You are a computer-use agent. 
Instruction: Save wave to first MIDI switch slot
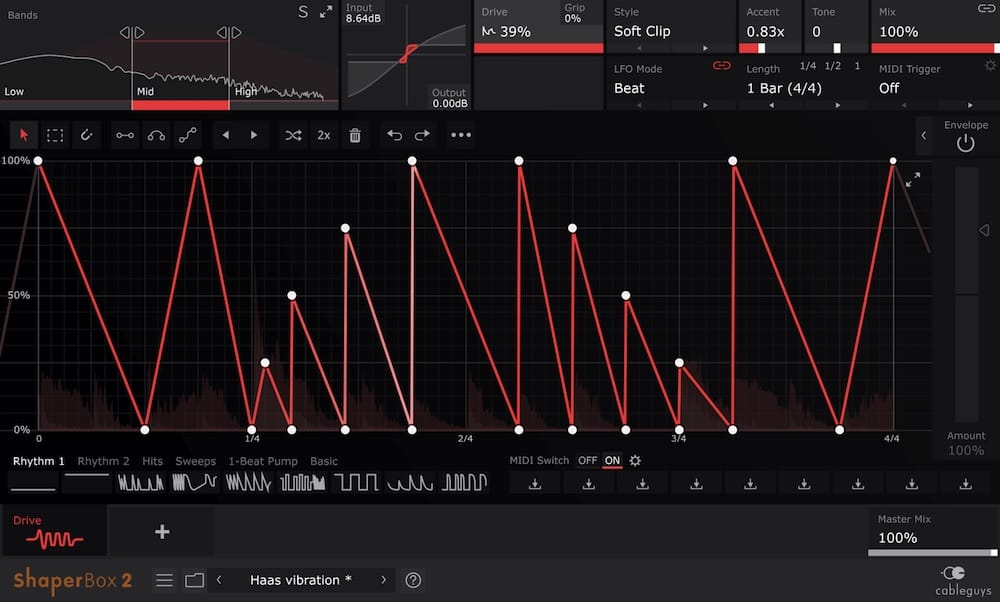535,485
